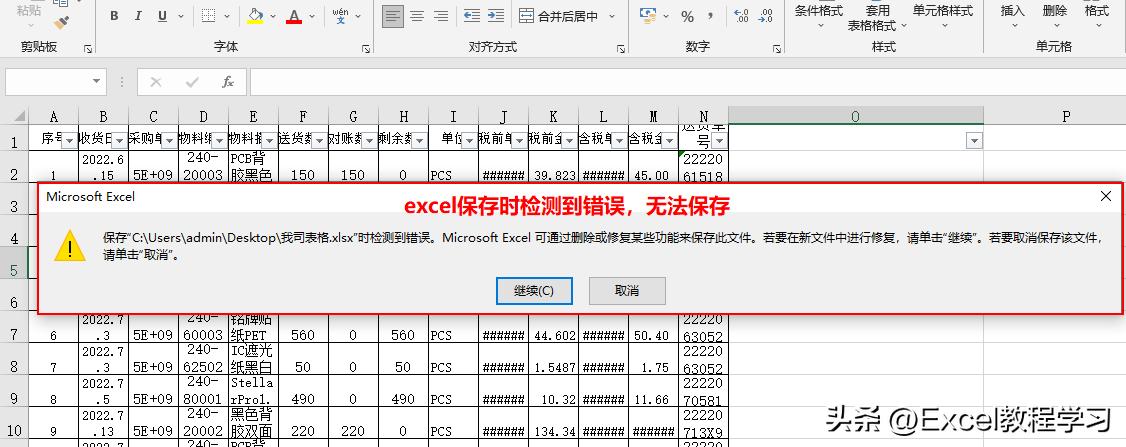Click 合并后居中 merge and center

pyautogui.click(x=559, y=16)
